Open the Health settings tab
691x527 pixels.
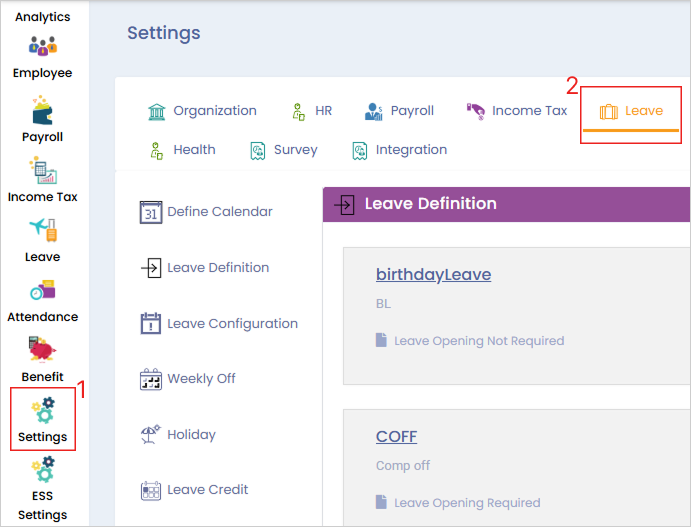point(182,150)
